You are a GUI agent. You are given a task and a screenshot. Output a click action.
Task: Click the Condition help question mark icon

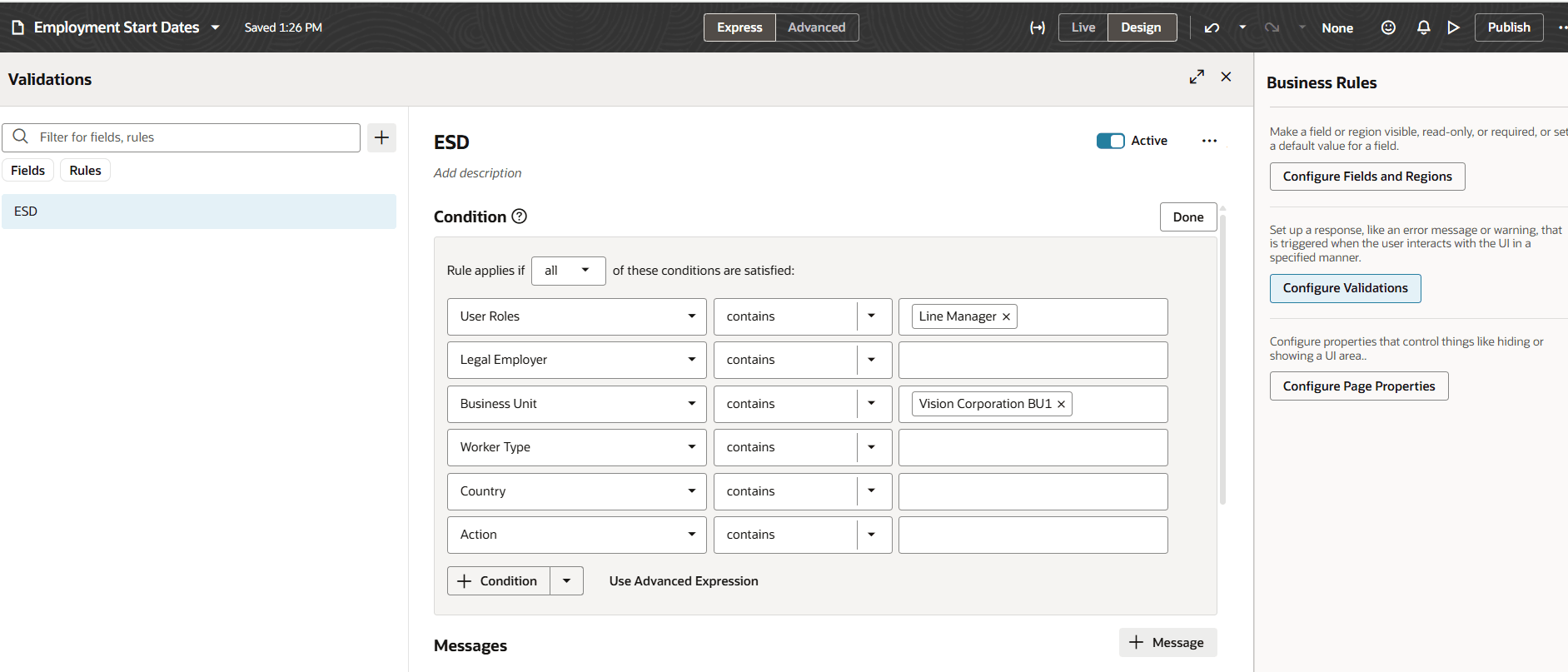click(519, 217)
